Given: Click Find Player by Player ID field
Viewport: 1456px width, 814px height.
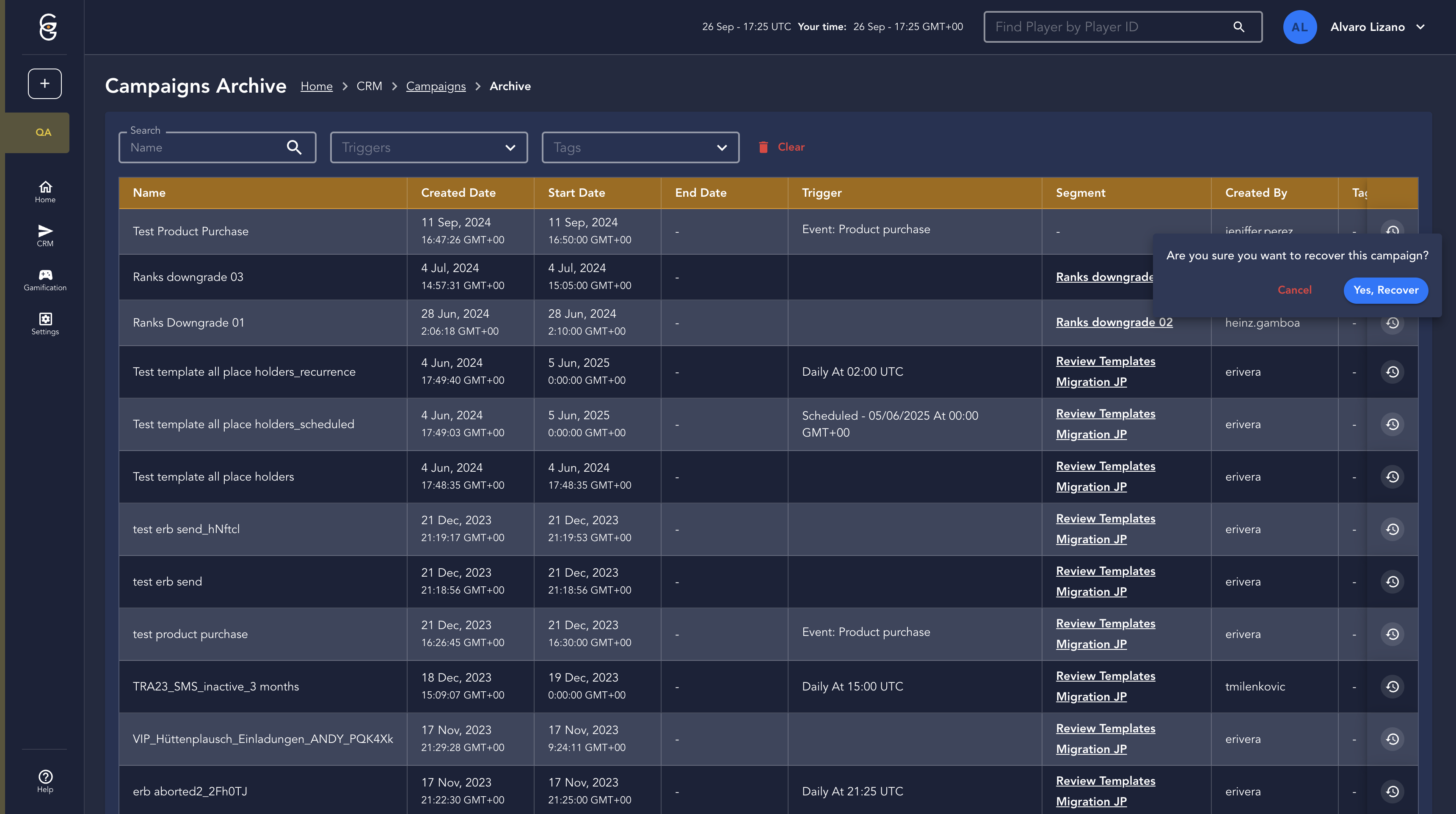Looking at the screenshot, I should (1108, 27).
